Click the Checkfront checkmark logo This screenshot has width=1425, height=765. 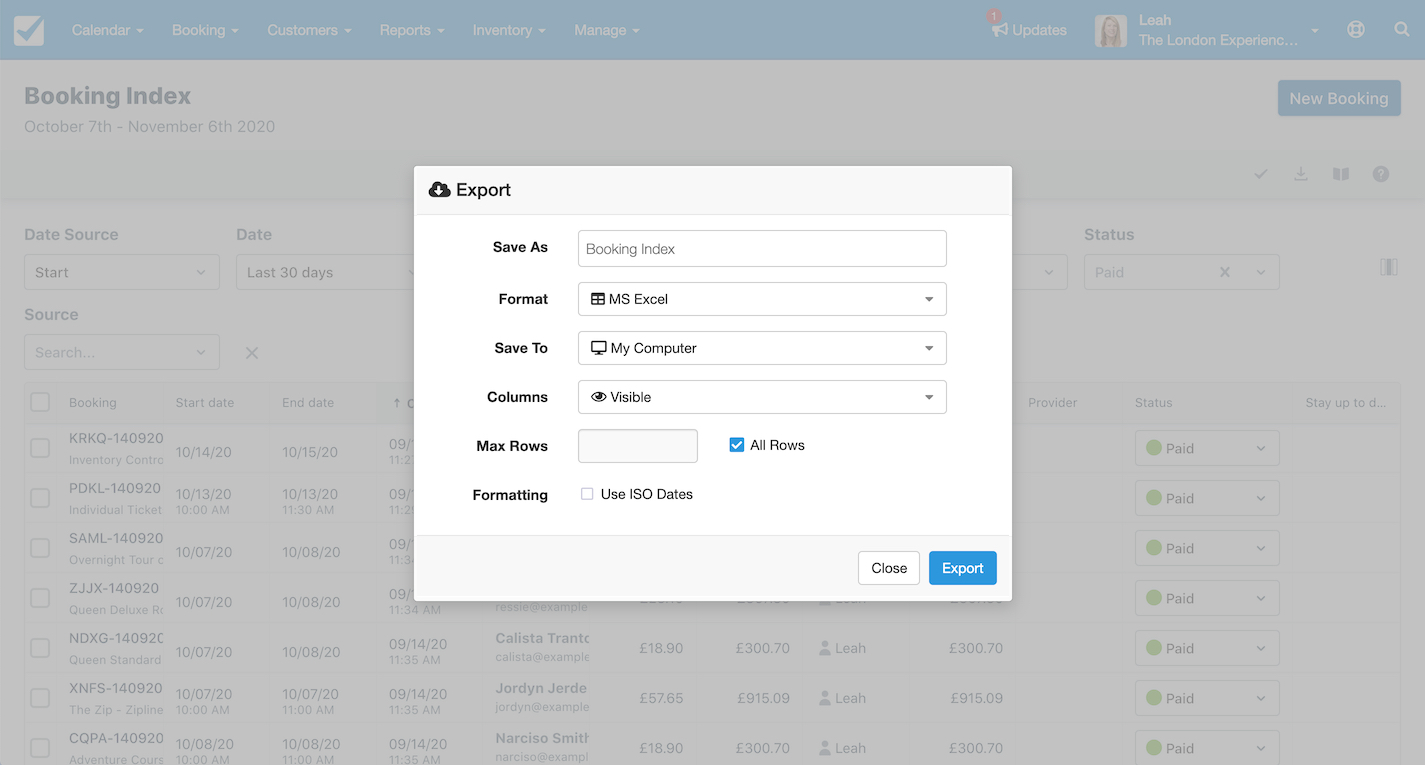point(29,30)
